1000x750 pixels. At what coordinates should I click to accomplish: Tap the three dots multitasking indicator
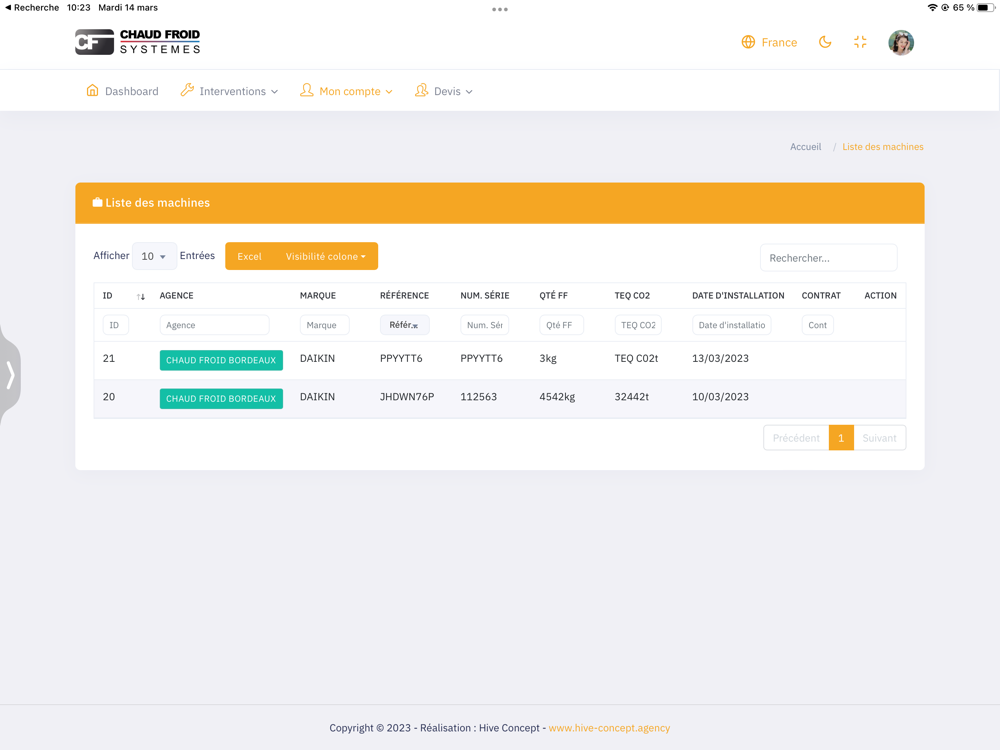tap(500, 9)
